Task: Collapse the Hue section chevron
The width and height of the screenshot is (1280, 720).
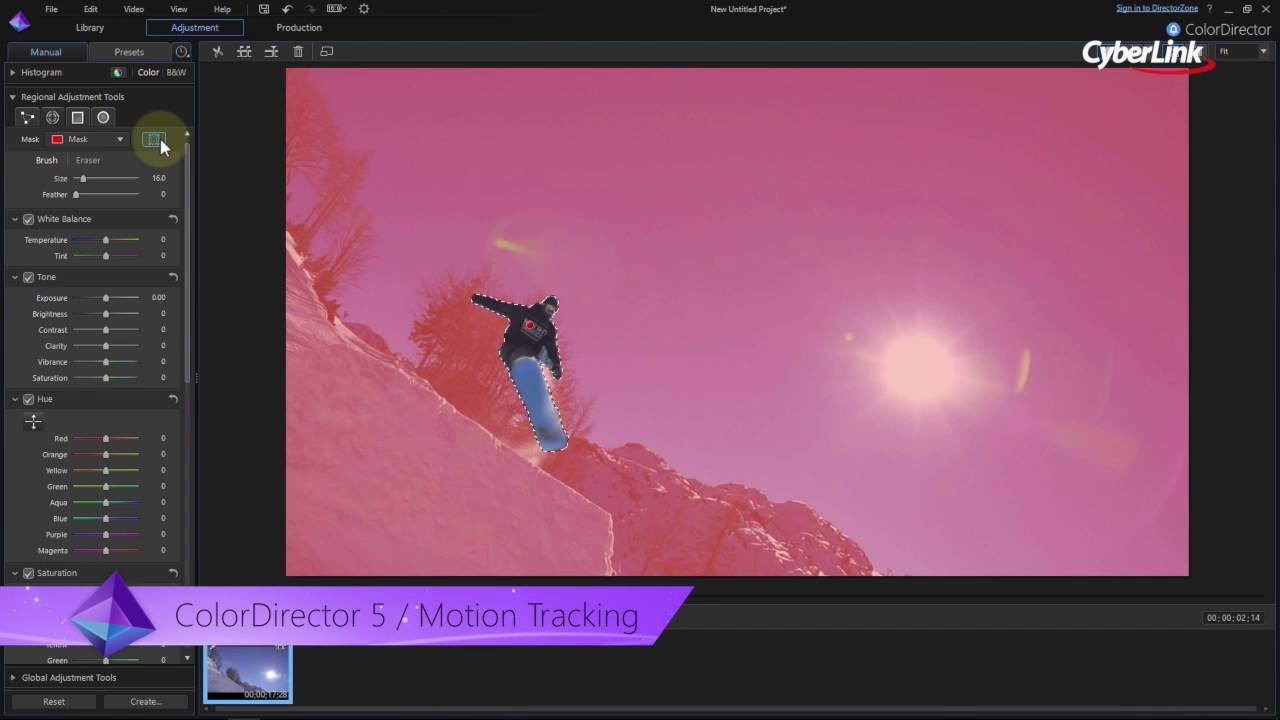Action: (x=15, y=399)
